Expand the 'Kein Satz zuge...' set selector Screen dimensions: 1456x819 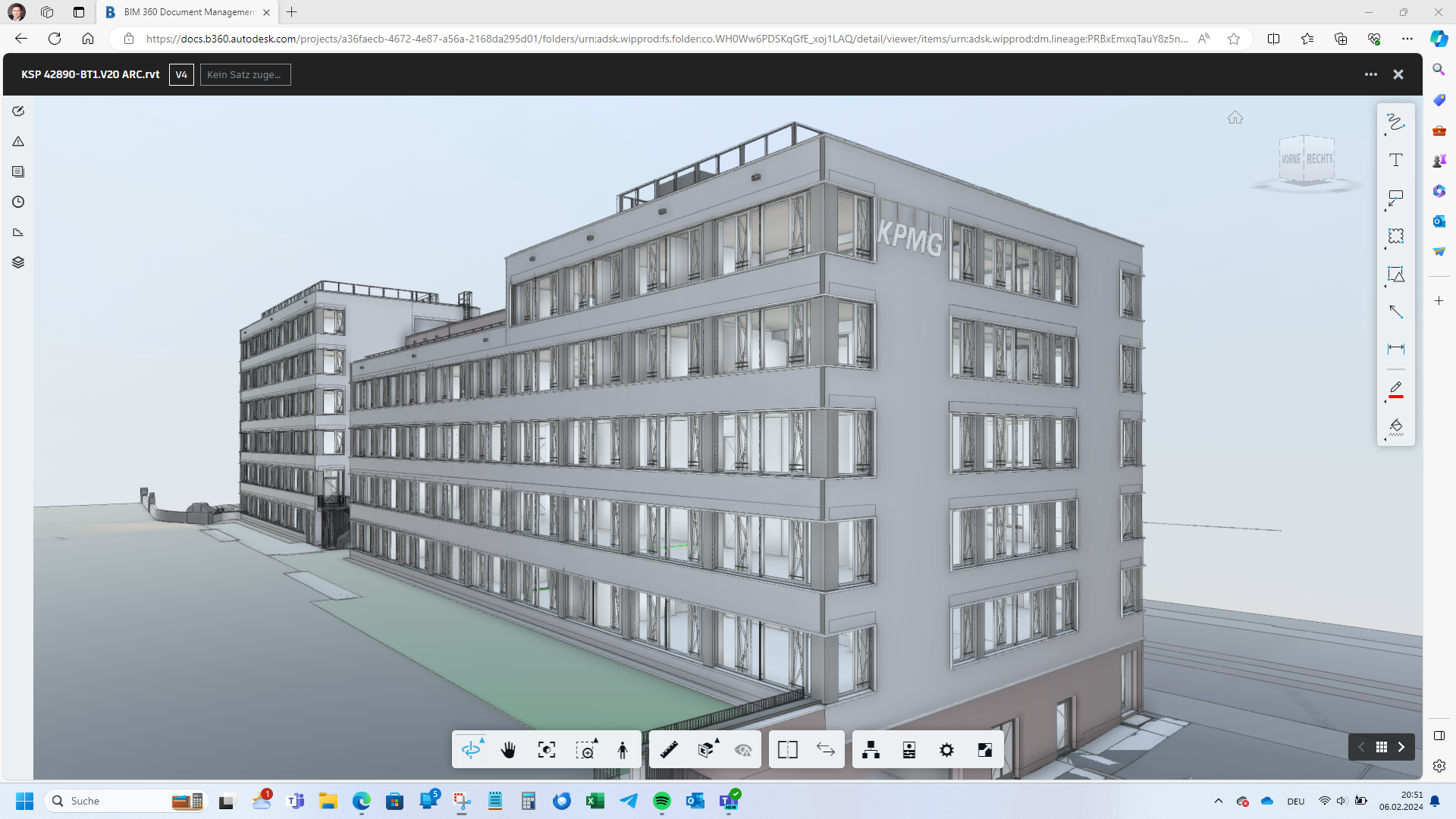point(245,74)
